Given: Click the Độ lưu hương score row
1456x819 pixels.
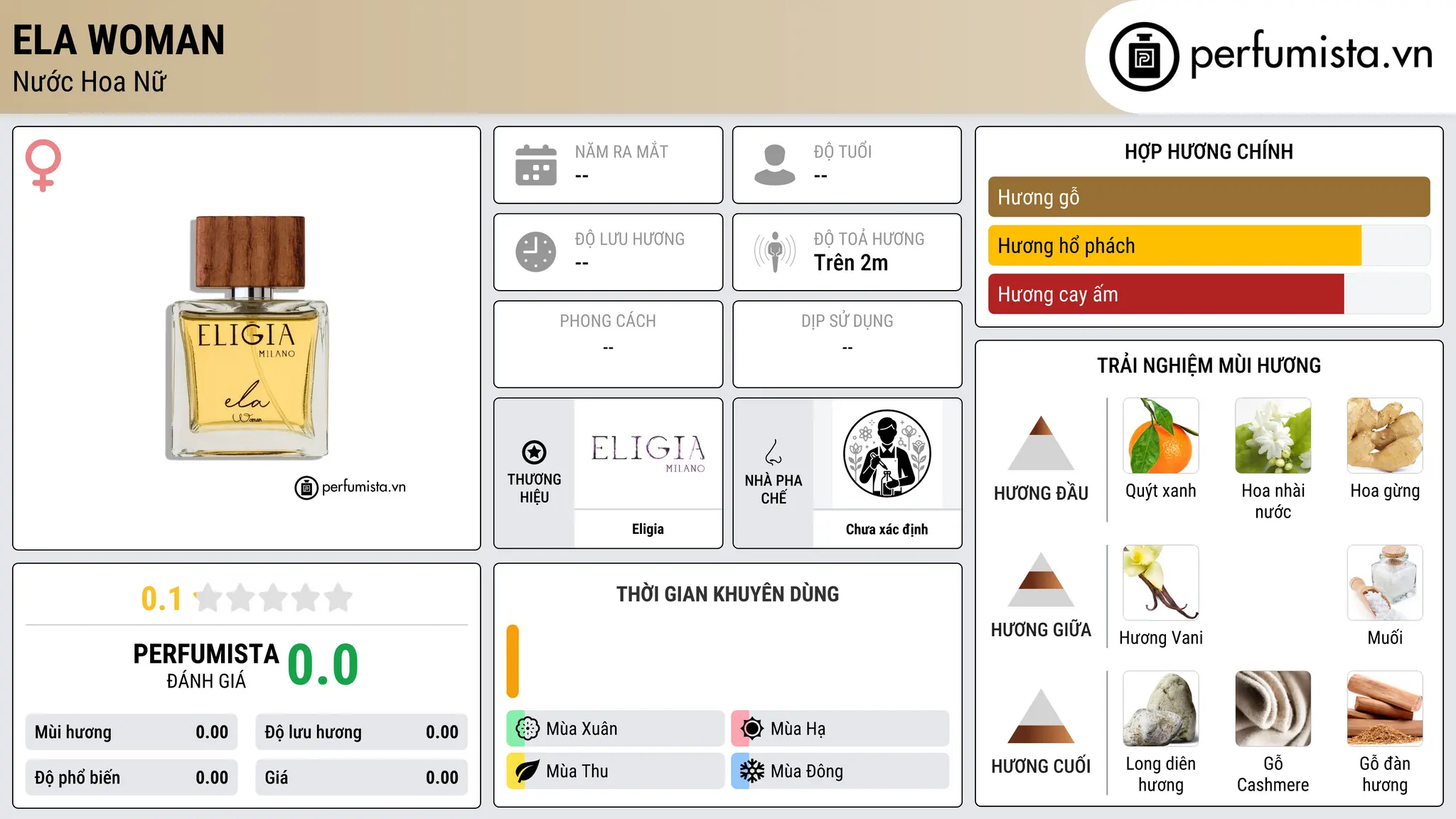Looking at the screenshot, I should (361, 732).
